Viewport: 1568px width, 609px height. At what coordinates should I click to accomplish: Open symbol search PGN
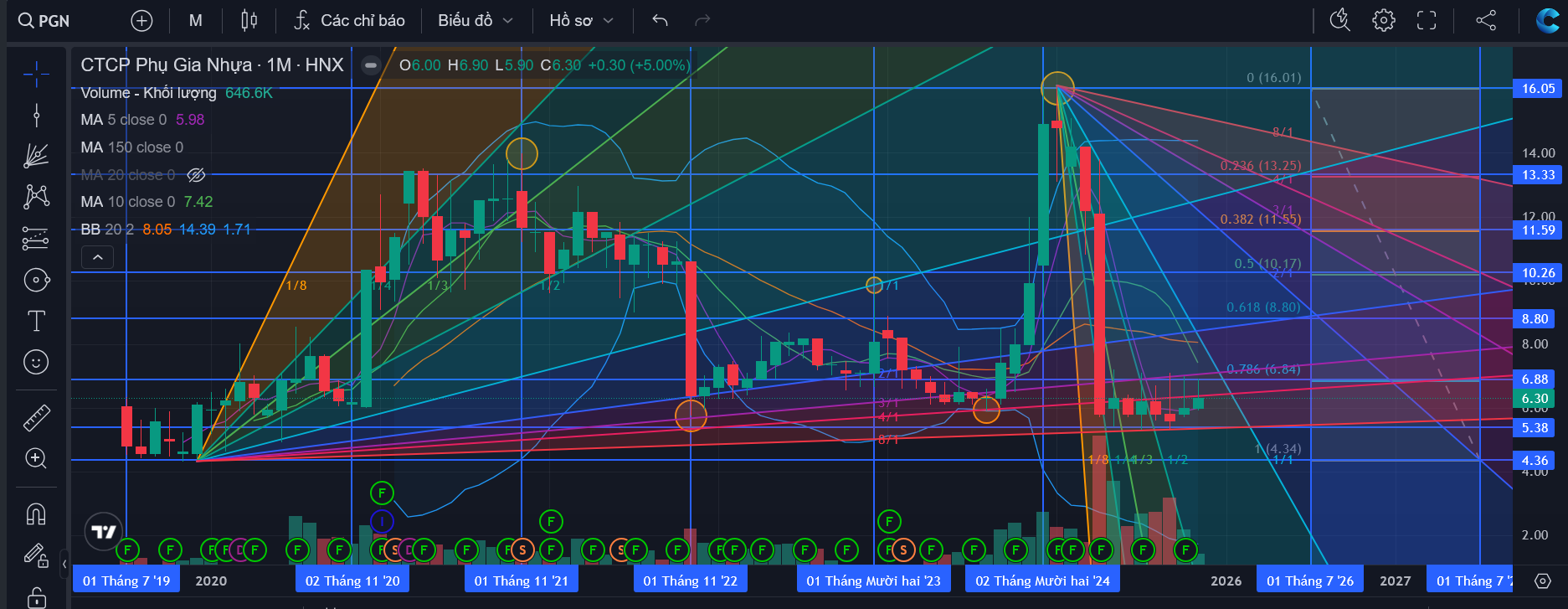(44, 21)
